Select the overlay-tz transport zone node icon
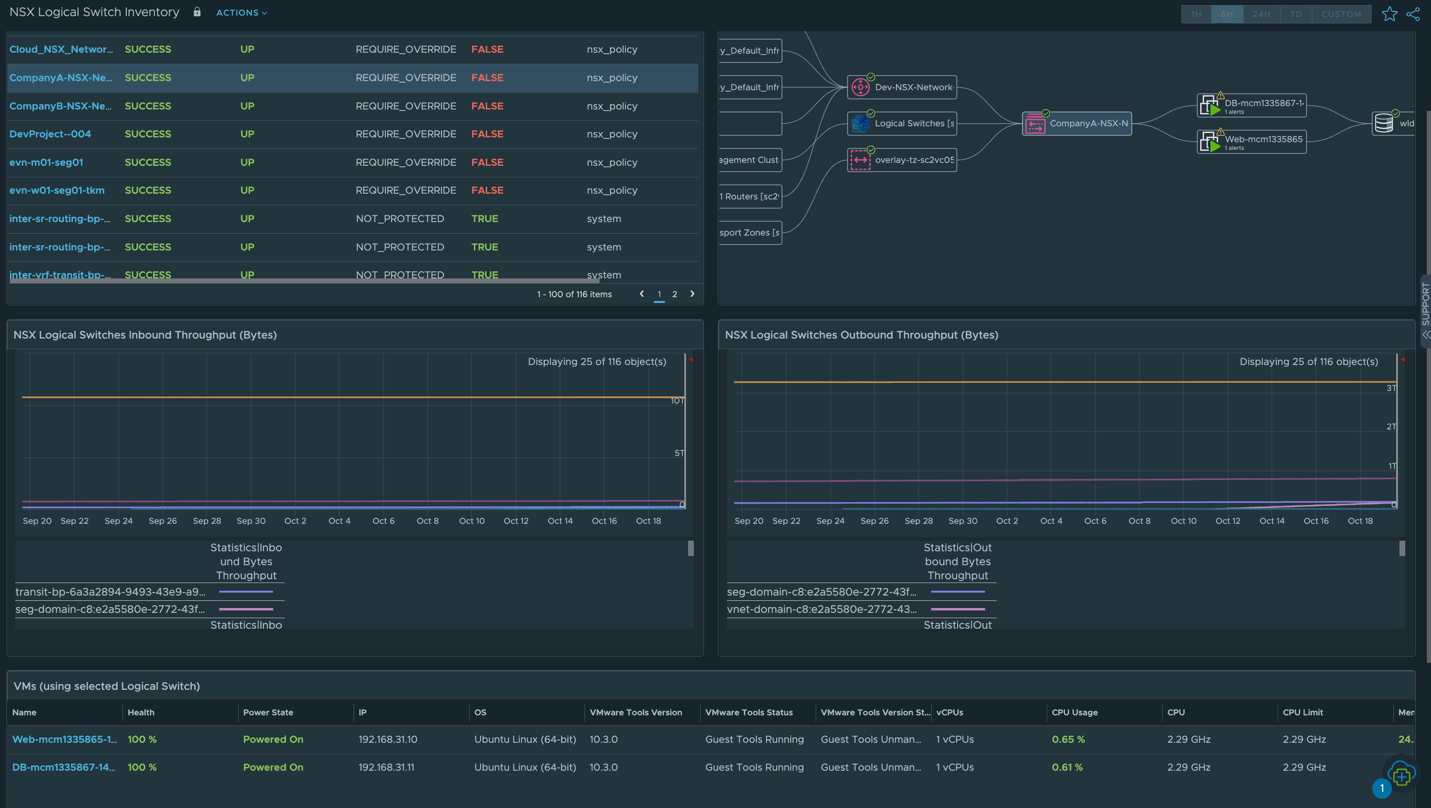Screen dimensions: 1431x808 tap(860, 160)
